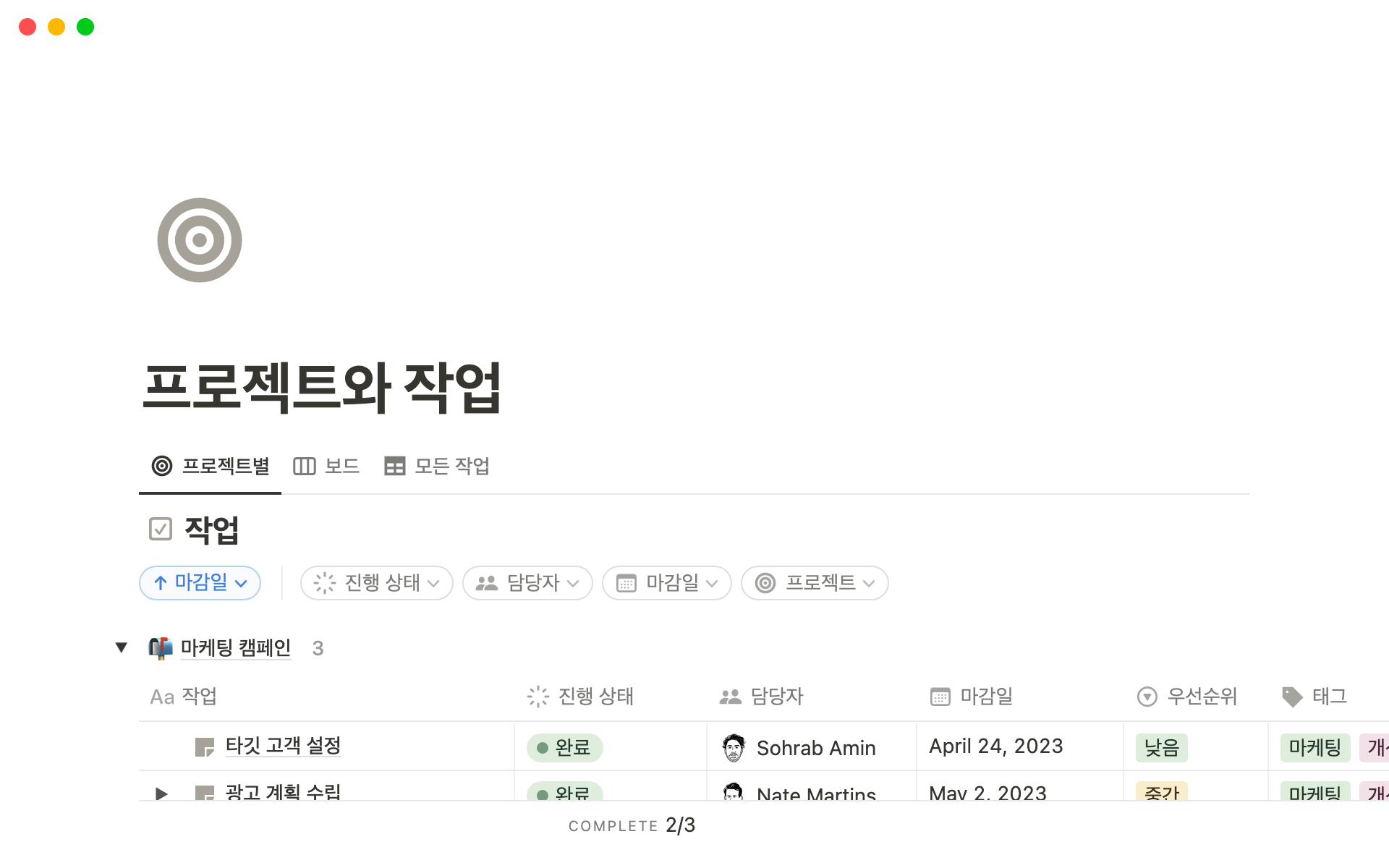Screen dimensions: 1389x868
Task: Open the 진행 상태 filter dropdown
Action: [377, 583]
